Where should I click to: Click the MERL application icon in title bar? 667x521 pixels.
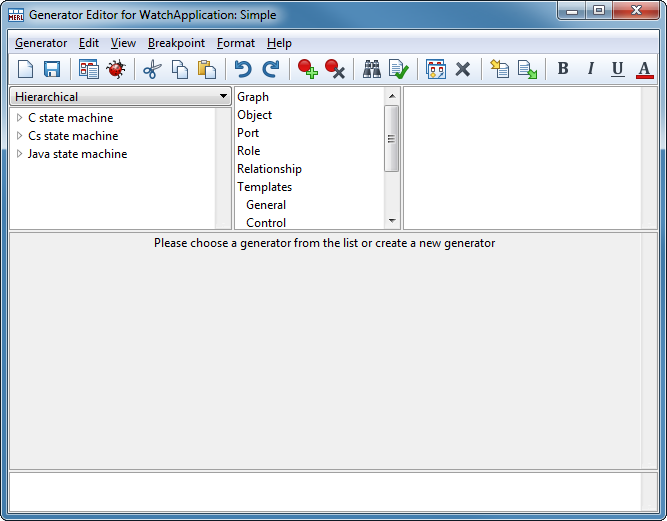pyautogui.click(x=16, y=14)
